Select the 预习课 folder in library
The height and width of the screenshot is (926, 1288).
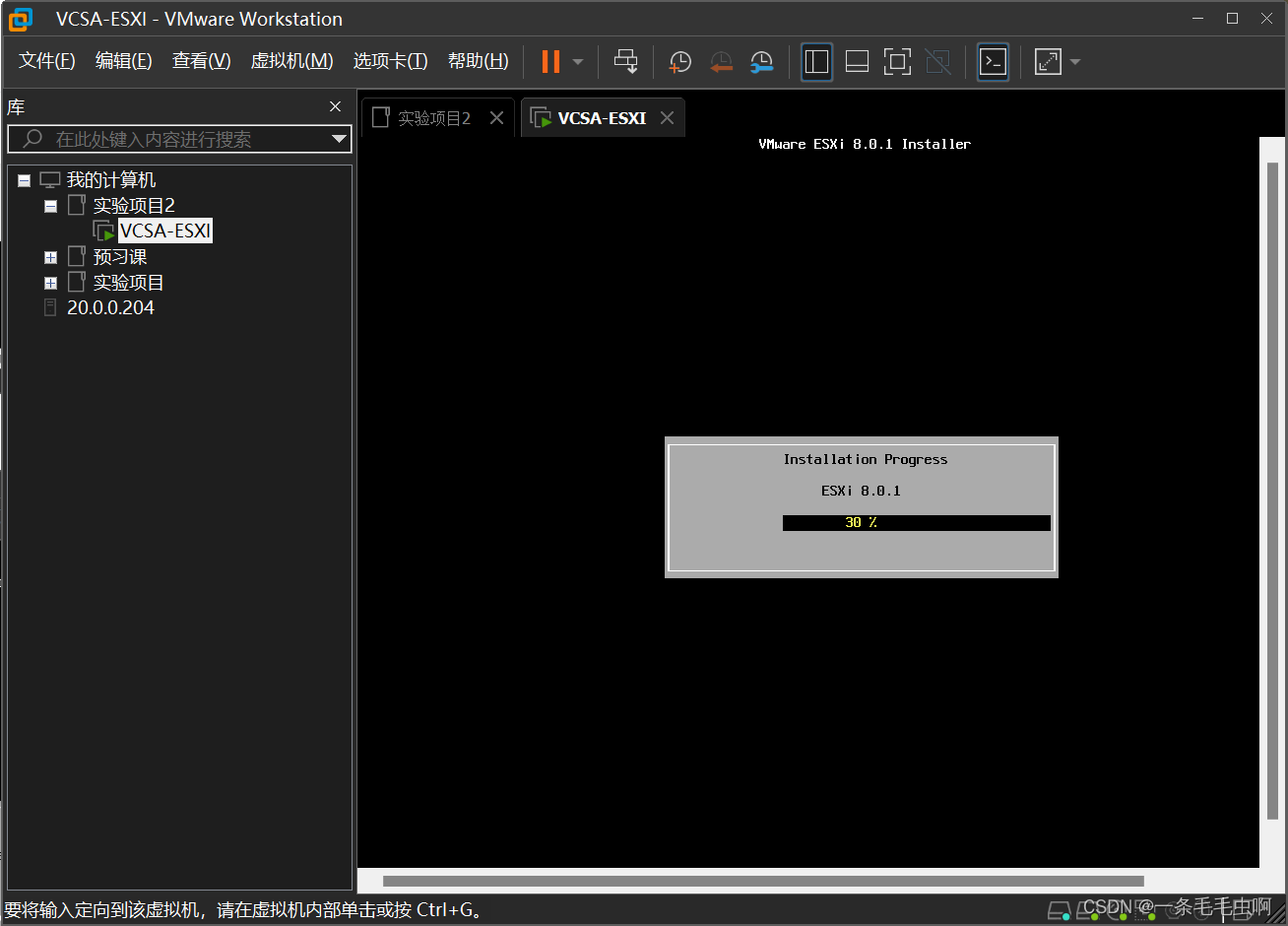coord(120,257)
